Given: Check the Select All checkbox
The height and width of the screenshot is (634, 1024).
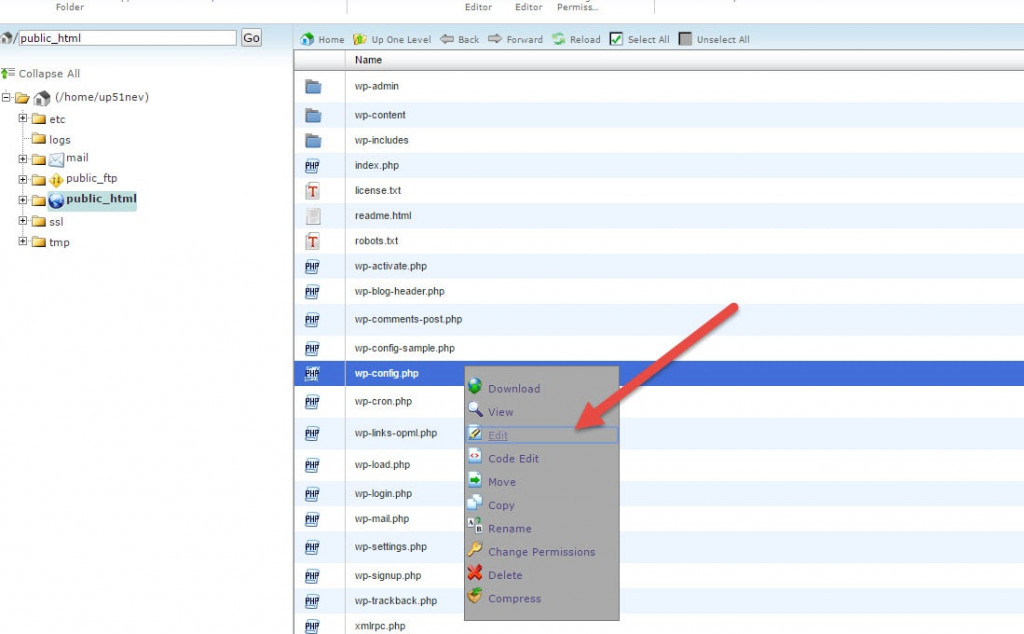Looking at the screenshot, I should click(616, 39).
